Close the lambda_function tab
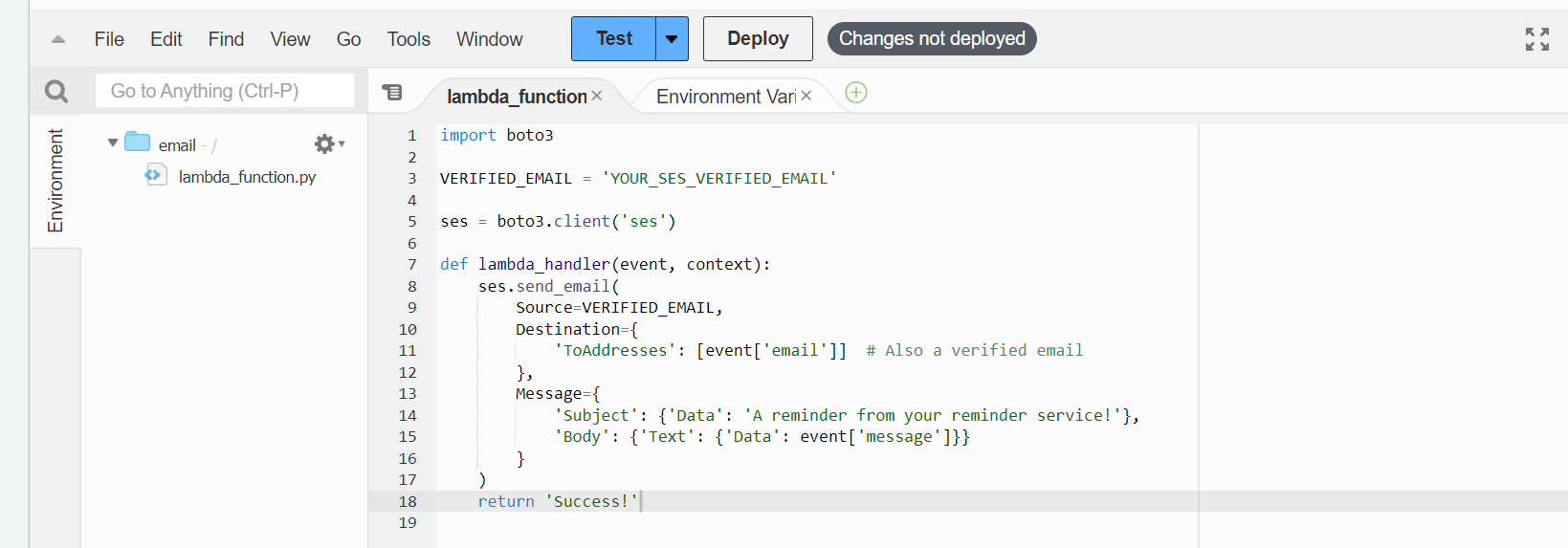This screenshot has height=548, width=1568. coord(597,96)
